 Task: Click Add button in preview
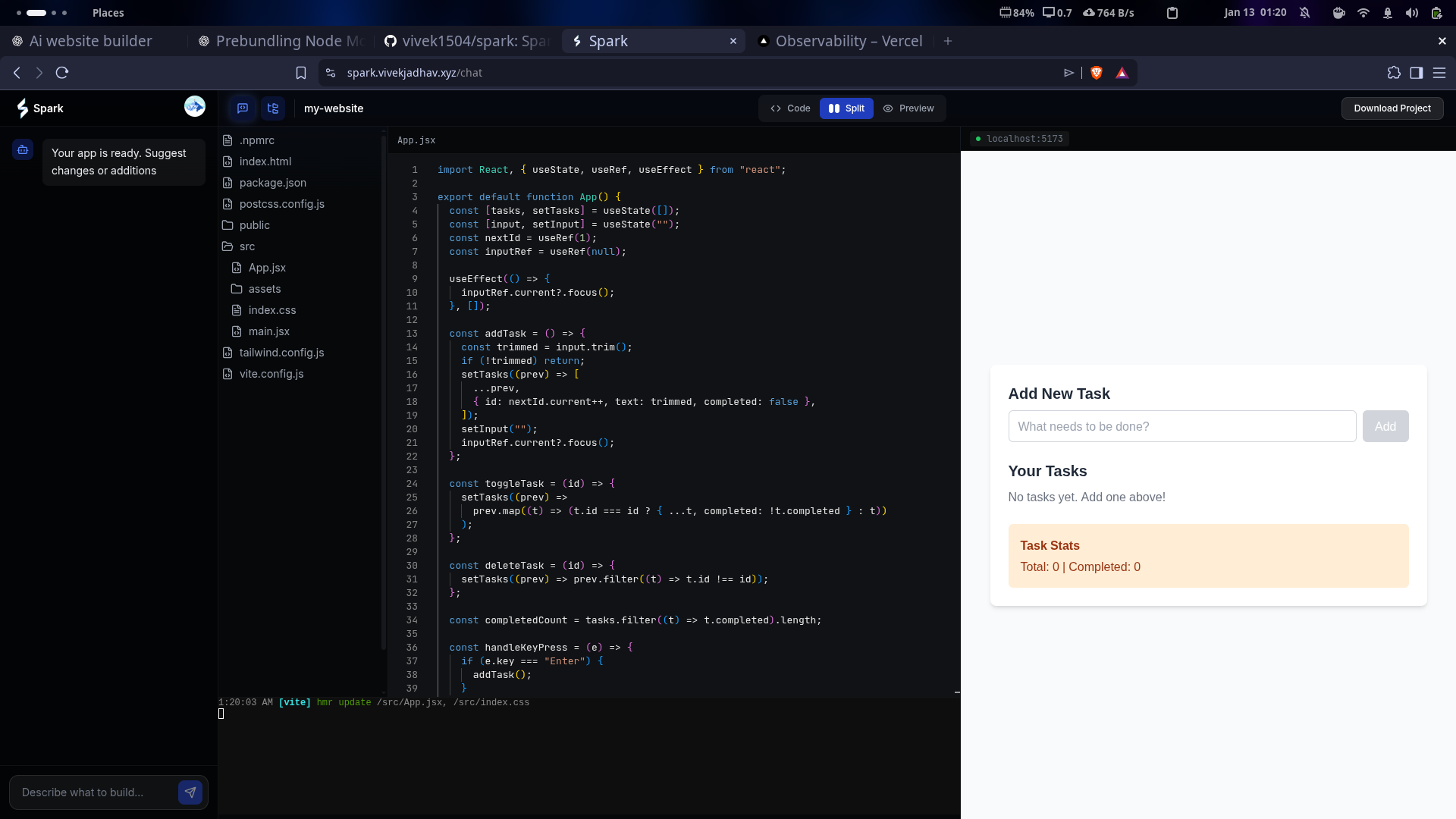(x=1385, y=426)
